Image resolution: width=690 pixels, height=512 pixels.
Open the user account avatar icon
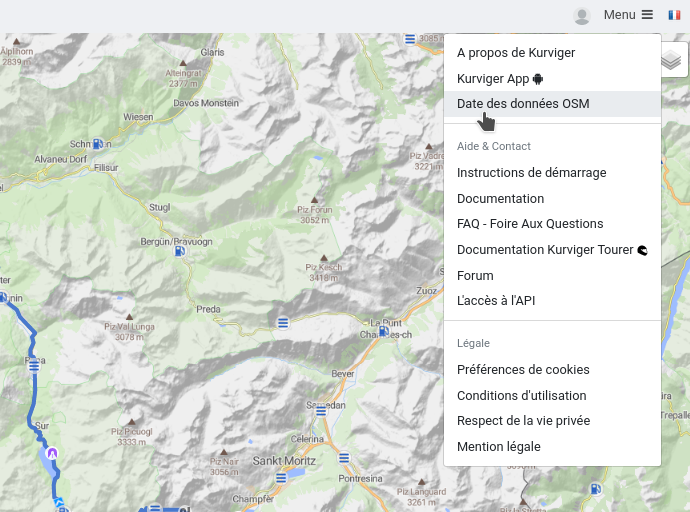coord(582,16)
